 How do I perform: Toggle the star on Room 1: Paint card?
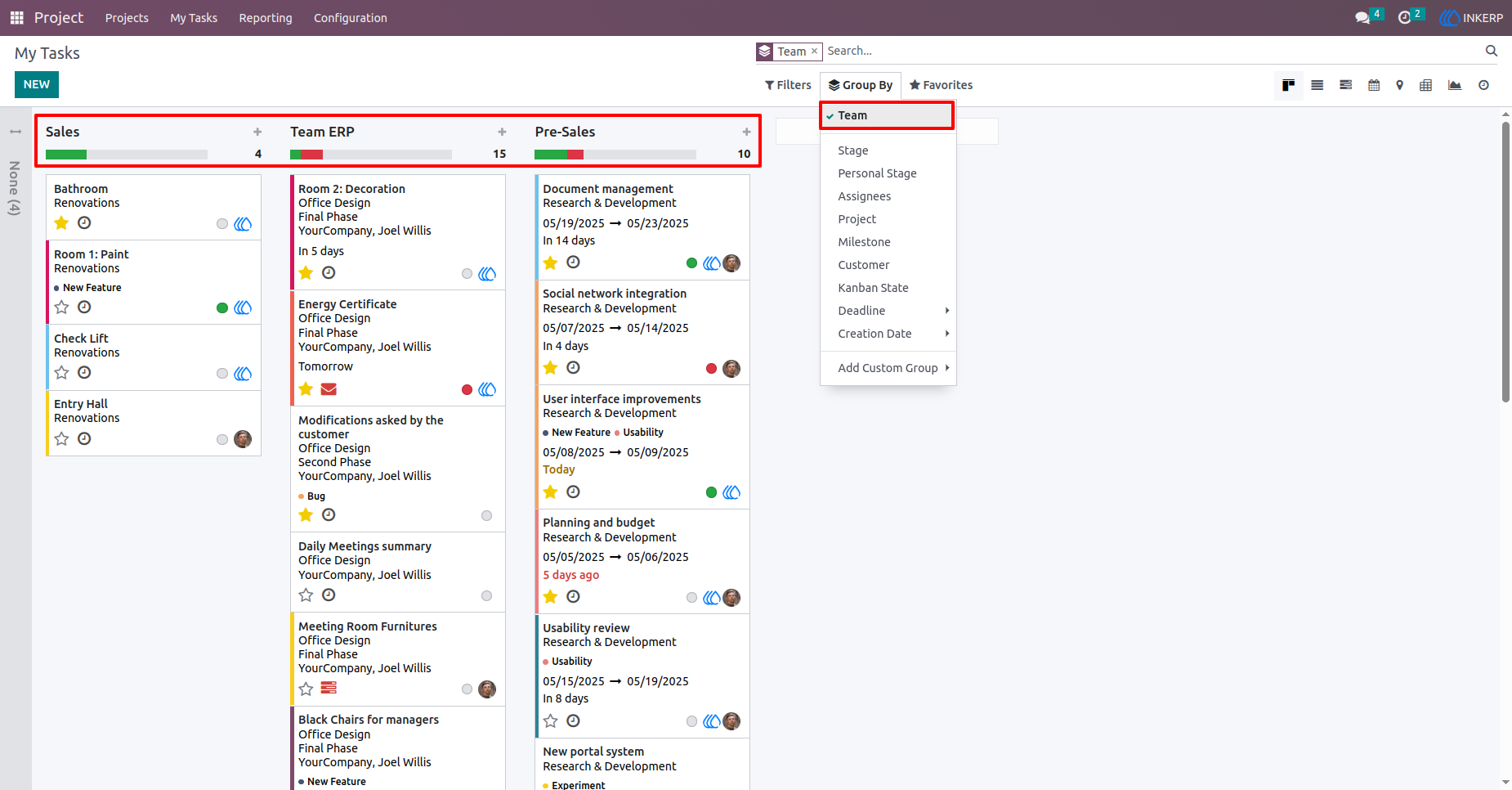pyautogui.click(x=61, y=307)
